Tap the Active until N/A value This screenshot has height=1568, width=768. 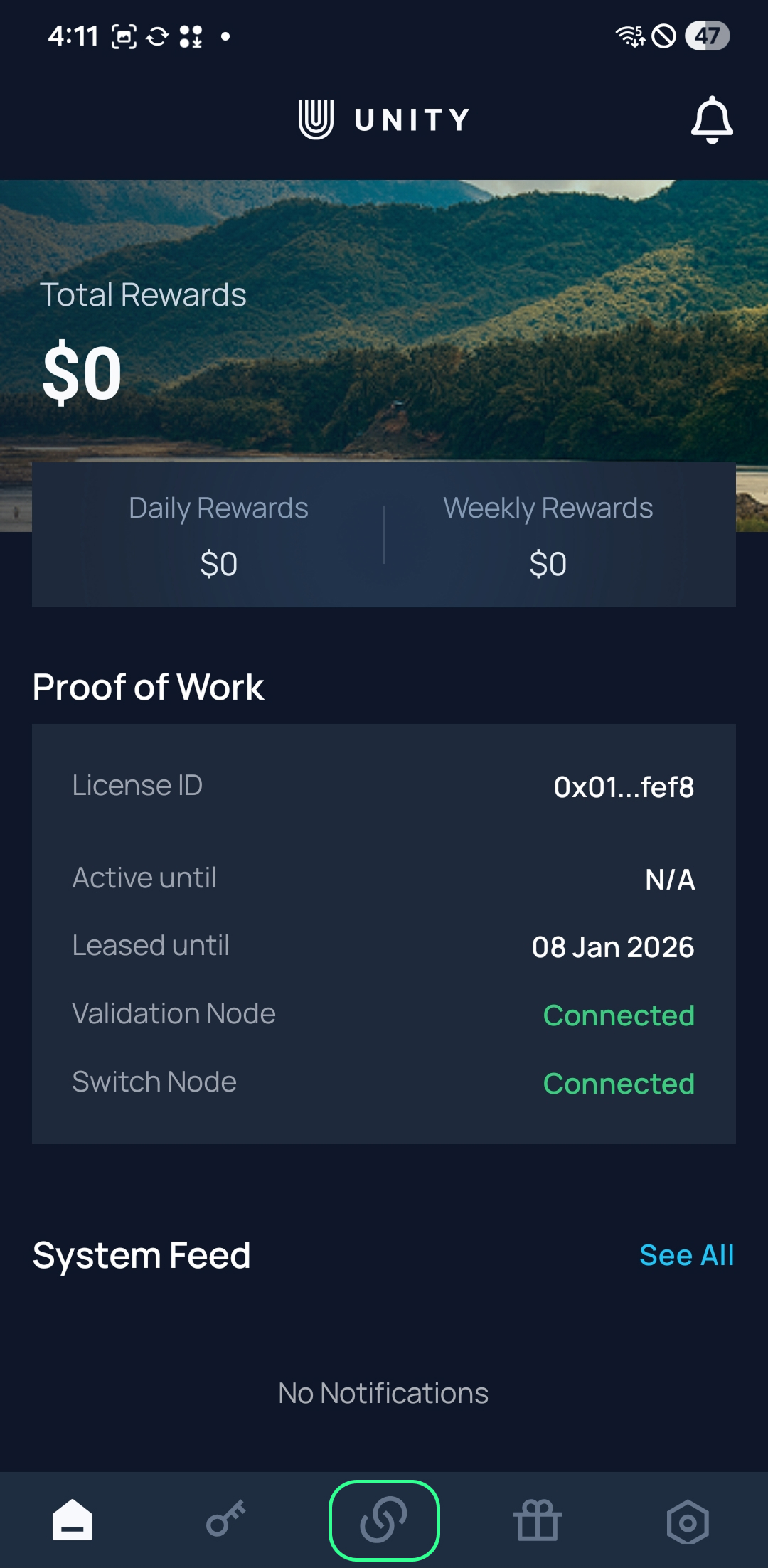[670, 880]
